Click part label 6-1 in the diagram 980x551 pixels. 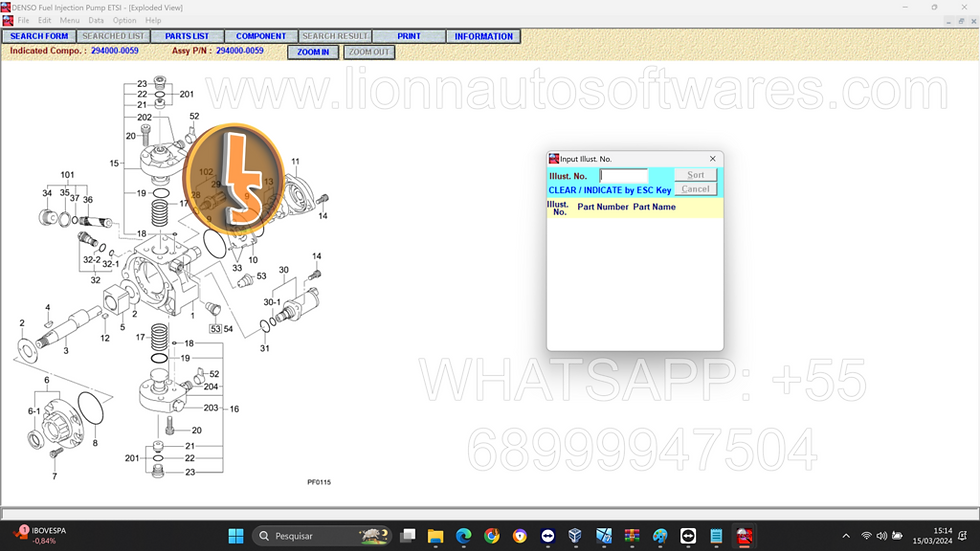click(34, 411)
